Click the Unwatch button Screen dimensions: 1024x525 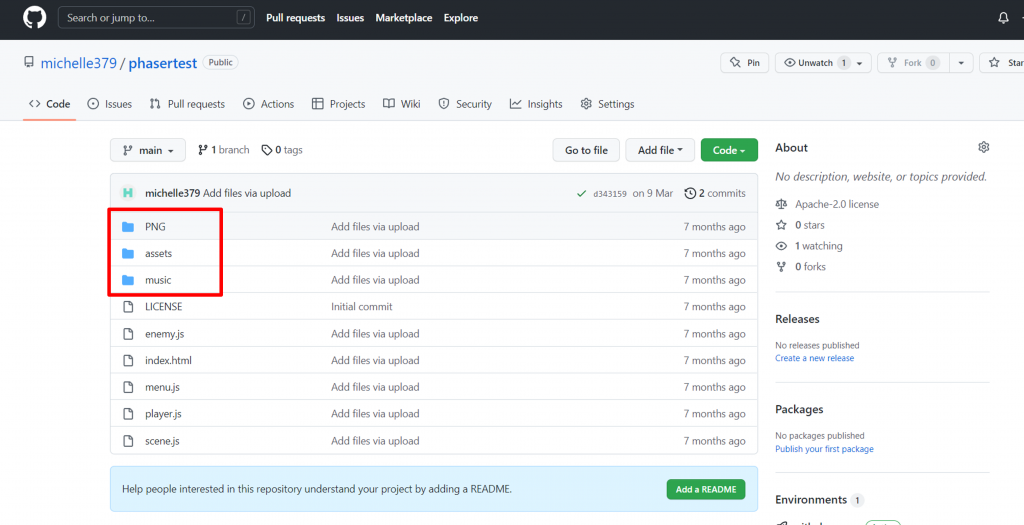[x=823, y=63]
